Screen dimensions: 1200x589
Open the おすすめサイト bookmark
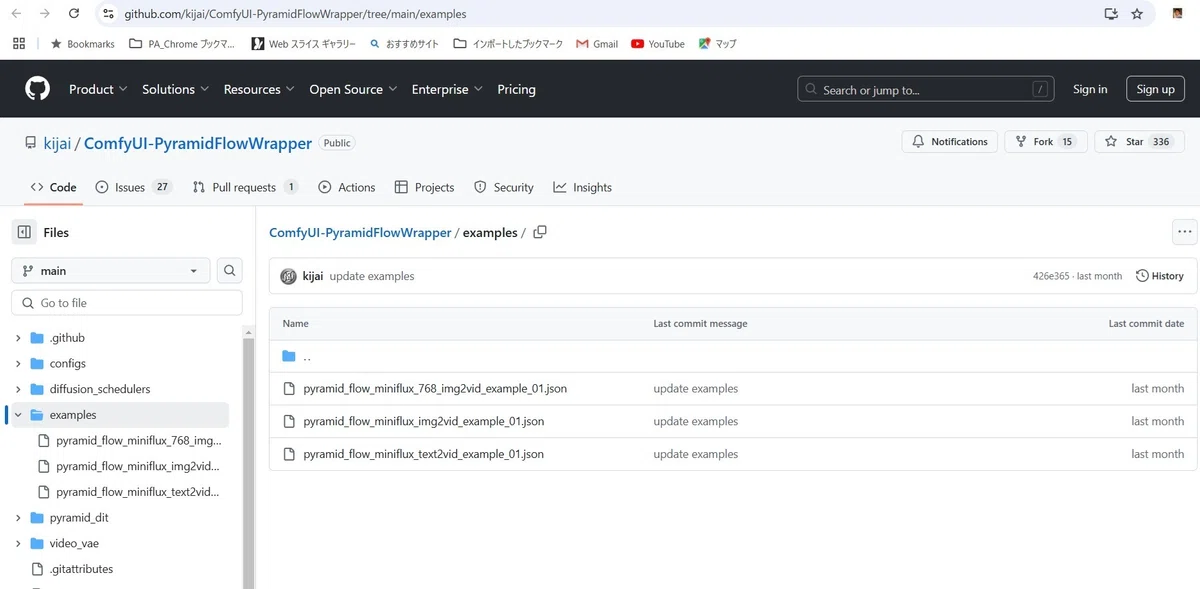(x=404, y=44)
